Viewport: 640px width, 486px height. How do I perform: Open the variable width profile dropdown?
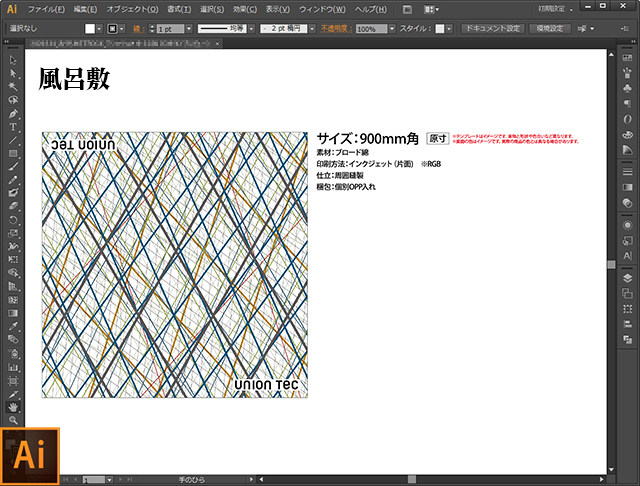click(251, 29)
